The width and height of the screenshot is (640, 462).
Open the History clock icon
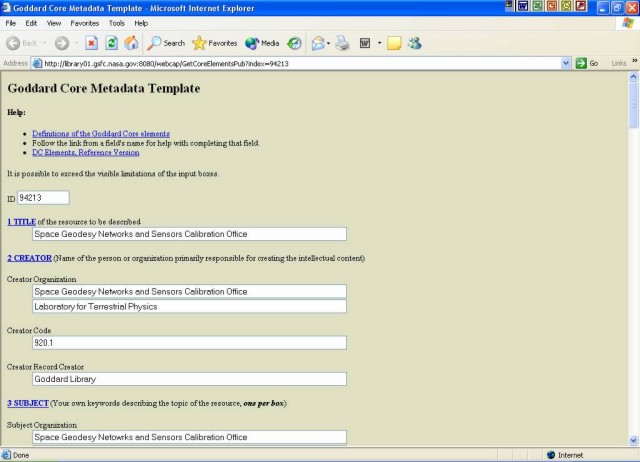[x=294, y=43]
